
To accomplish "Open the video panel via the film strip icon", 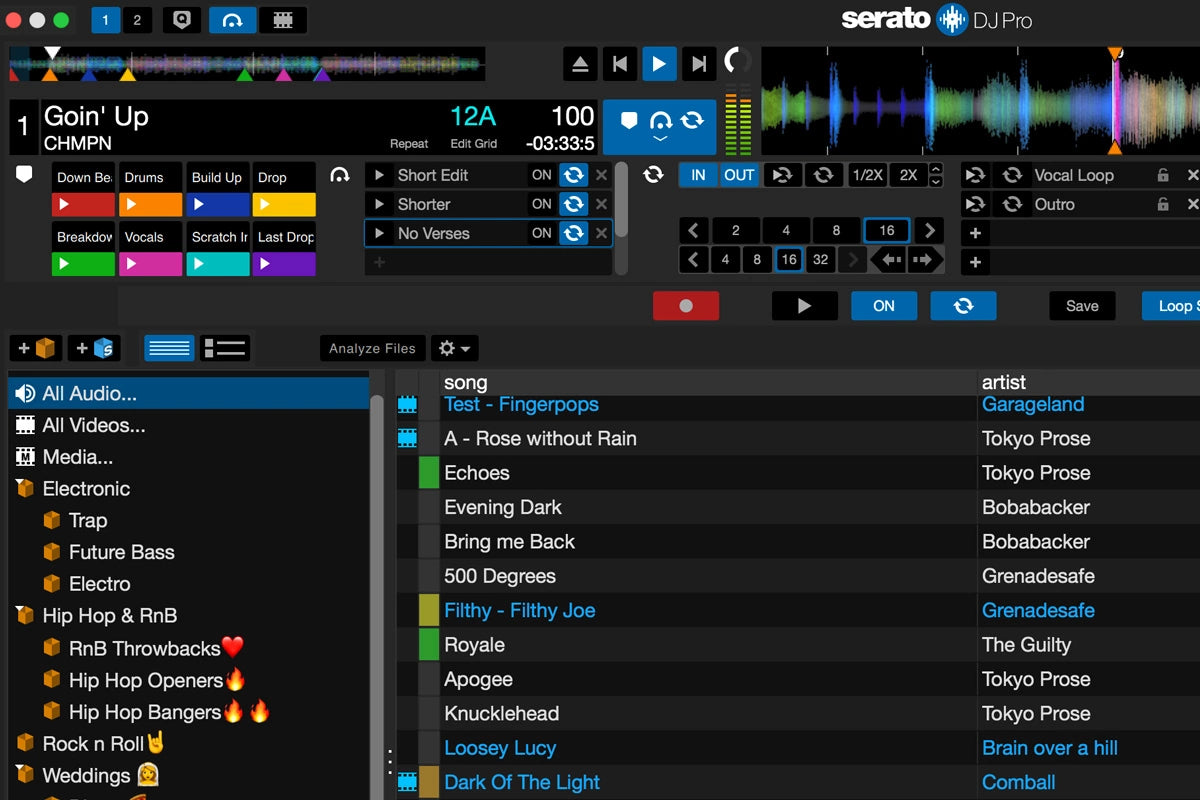I will [283, 20].
